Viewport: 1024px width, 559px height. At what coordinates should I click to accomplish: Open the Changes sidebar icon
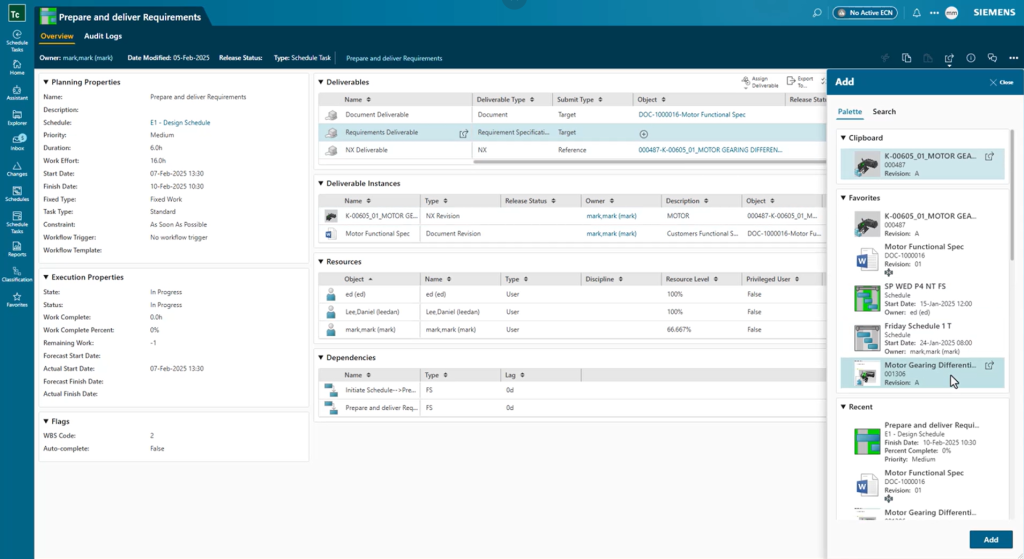click(x=17, y=168)
